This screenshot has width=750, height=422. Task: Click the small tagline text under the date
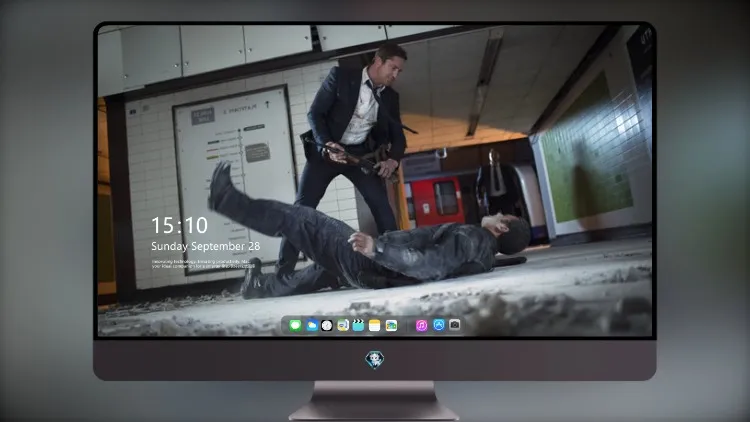[201, 264]
